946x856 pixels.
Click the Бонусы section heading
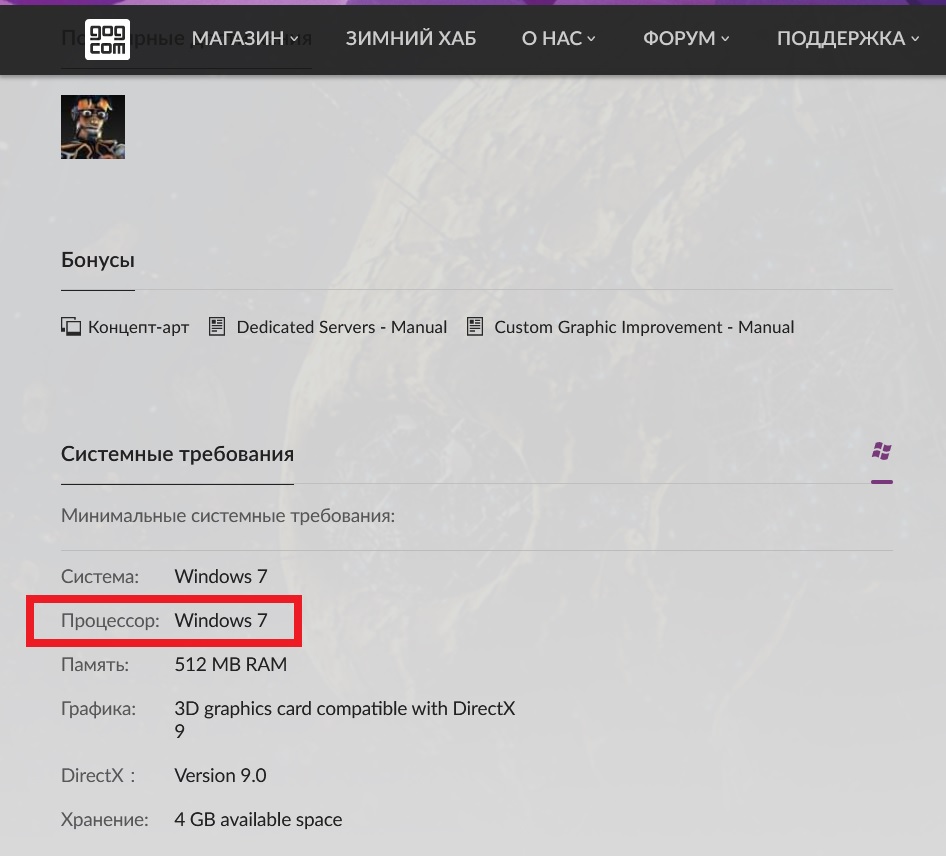98,260
